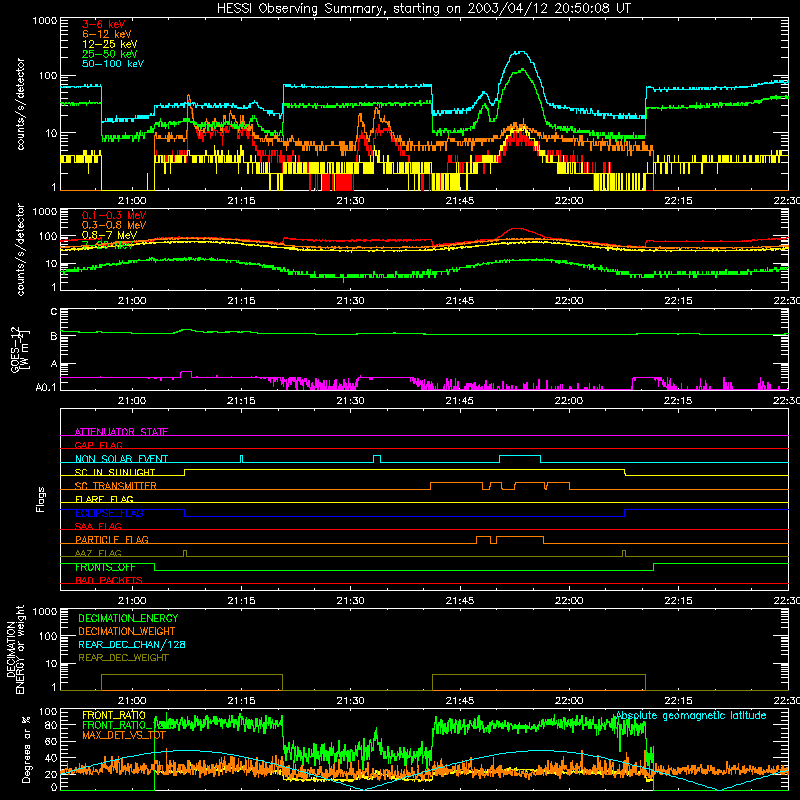Select the BAD_PACKETS flag label
The image size is (800, 800).
pos(109,580)
